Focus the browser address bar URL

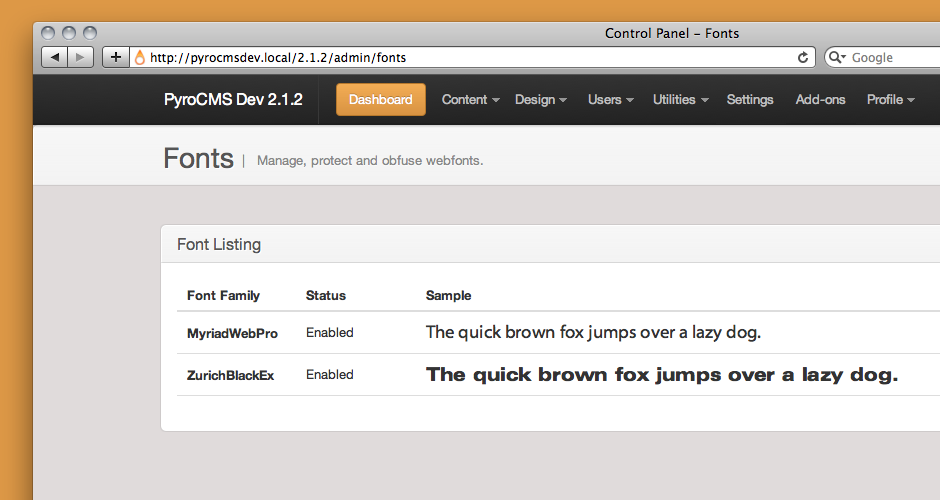472,58
